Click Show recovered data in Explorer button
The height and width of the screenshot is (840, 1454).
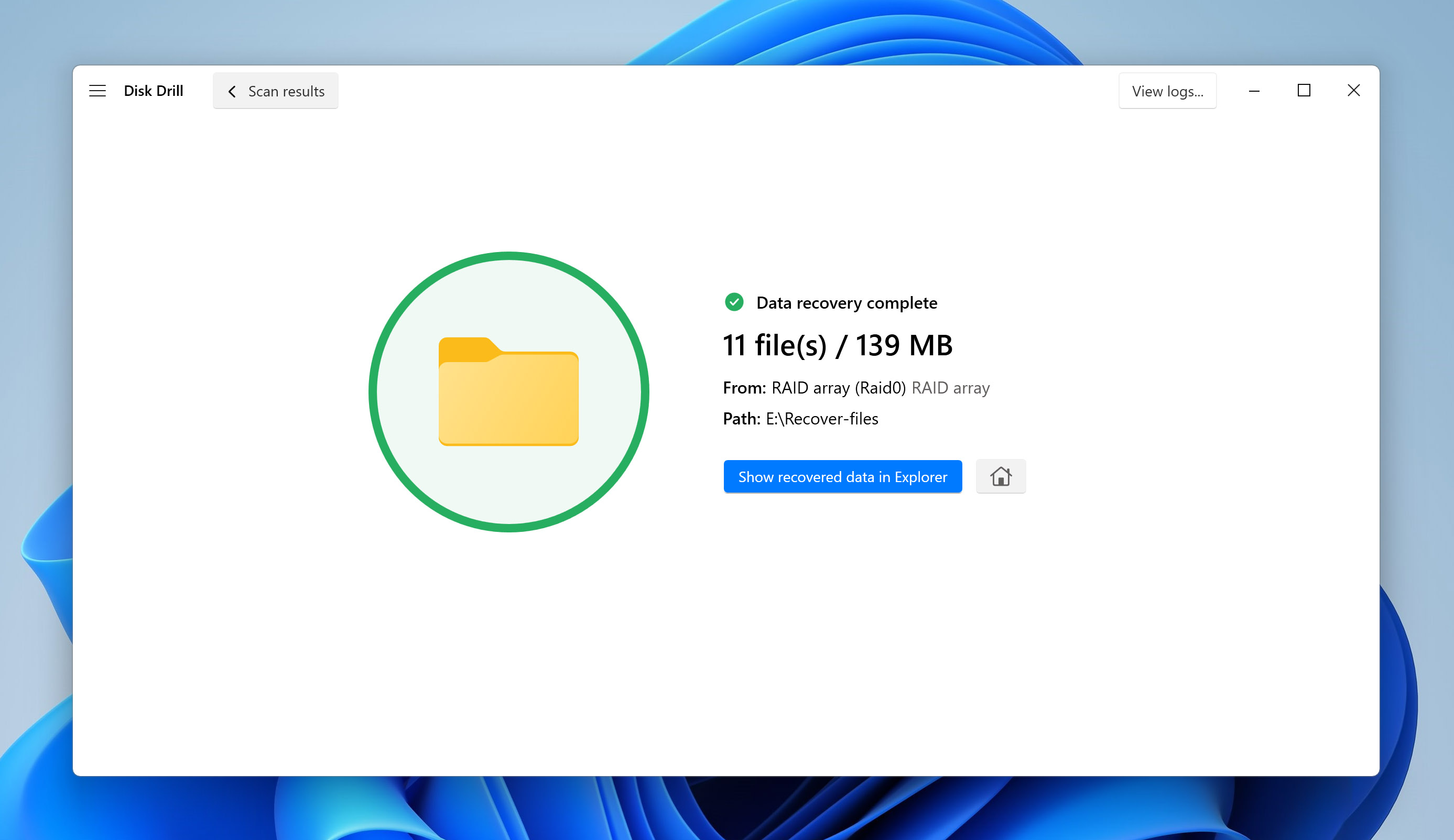click(842, 476)
